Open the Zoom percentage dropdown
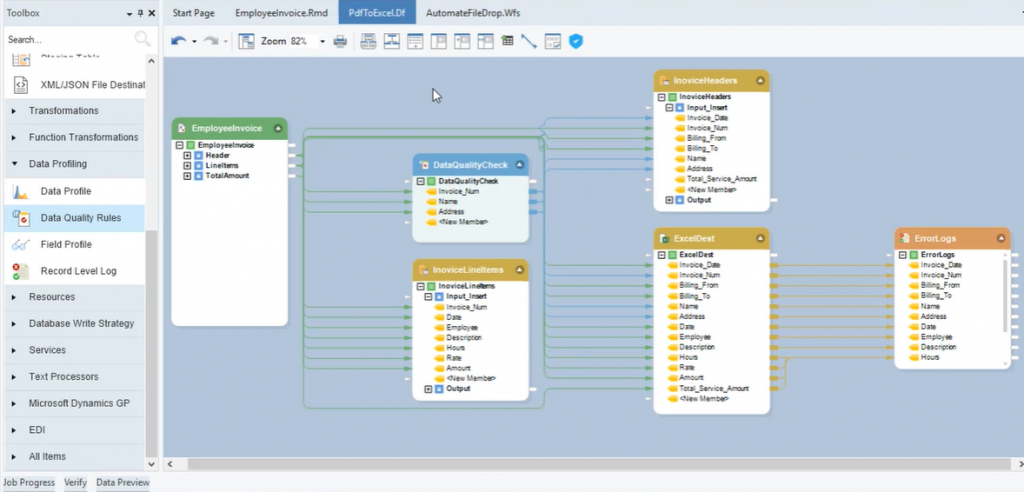 tap(322, 42)
